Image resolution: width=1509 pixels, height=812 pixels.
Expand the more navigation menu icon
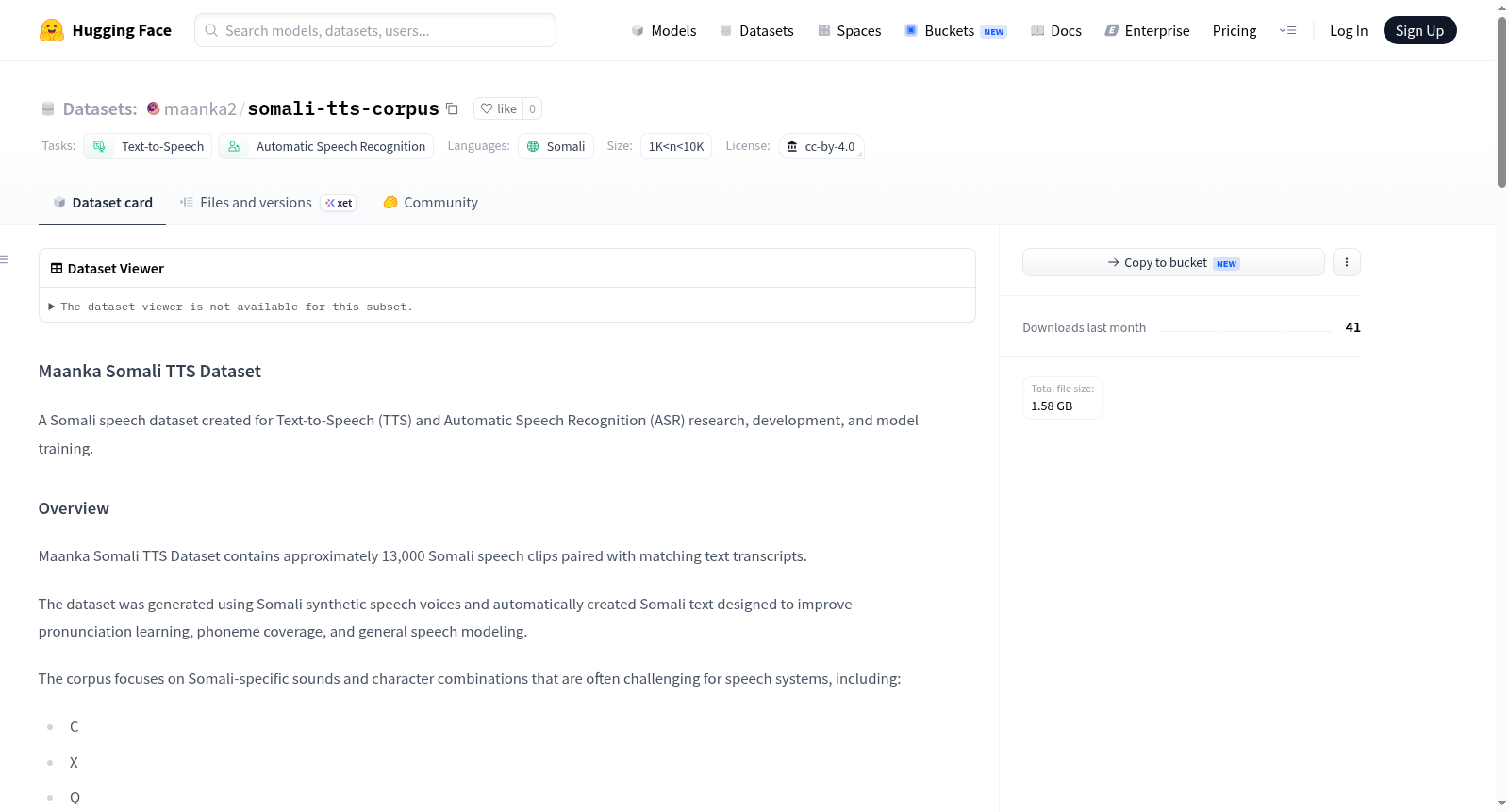tap(1287, 30)
